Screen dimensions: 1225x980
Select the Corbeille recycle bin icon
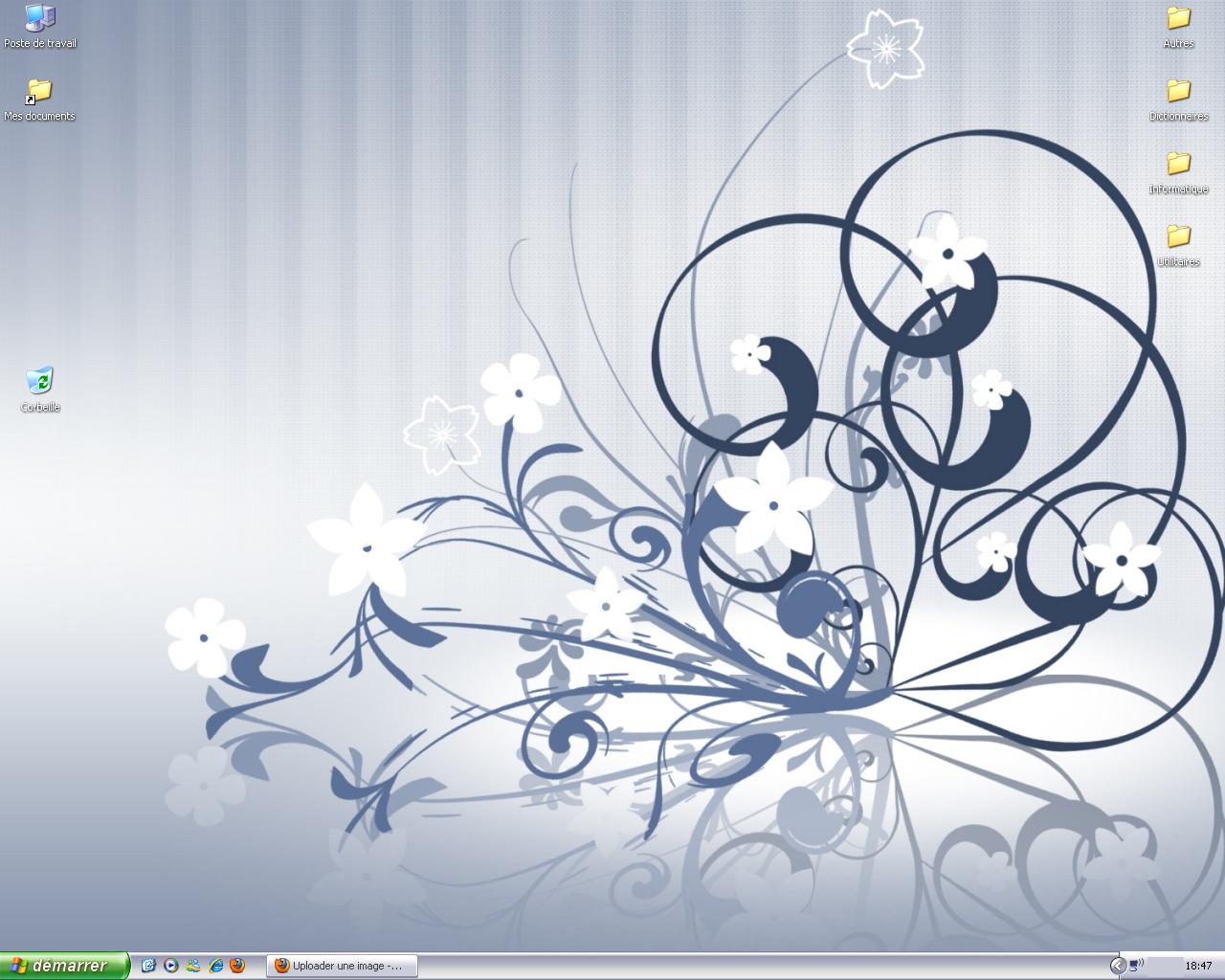point(40,389)
